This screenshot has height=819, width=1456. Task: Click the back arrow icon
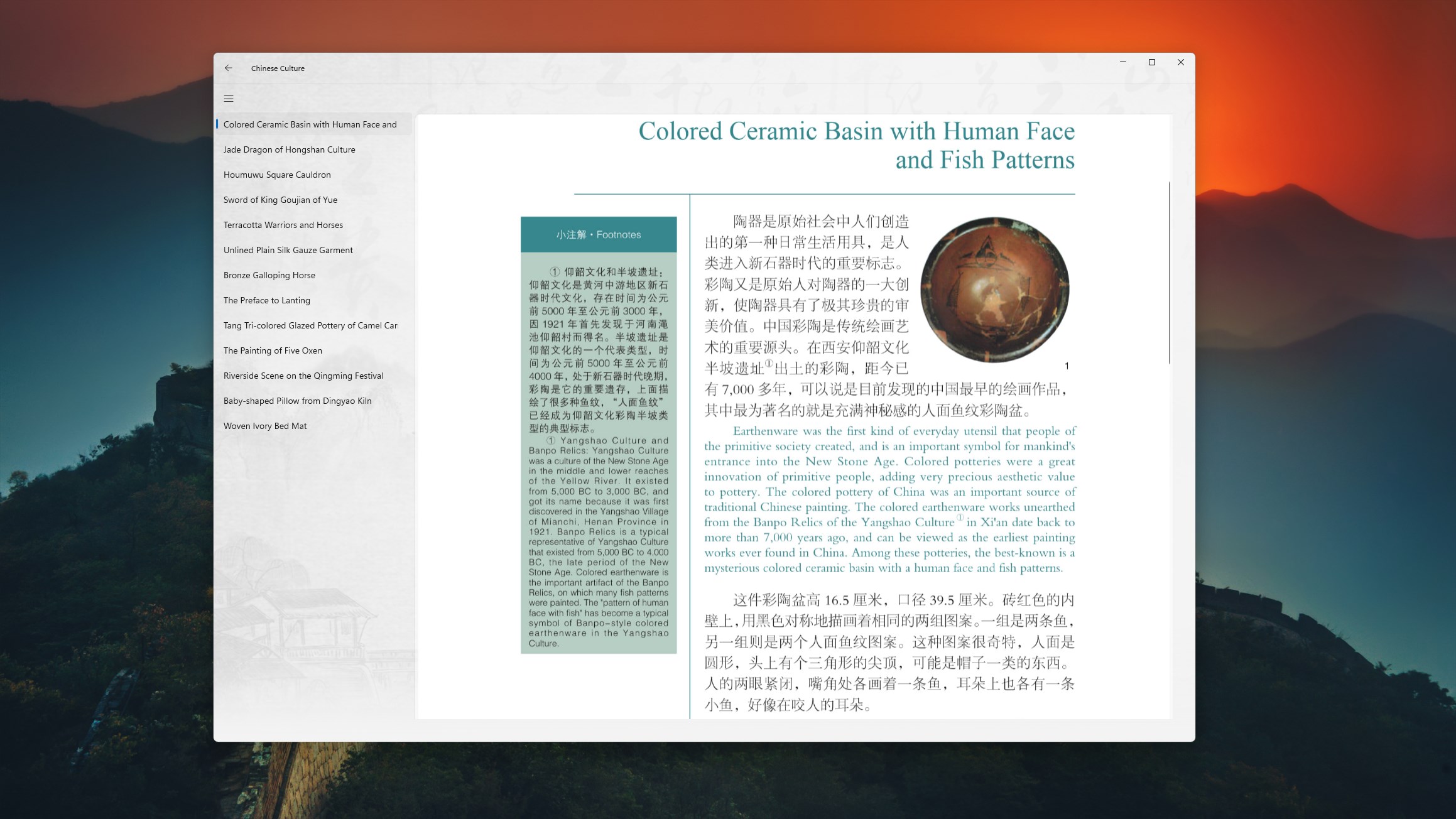(229, 68)
